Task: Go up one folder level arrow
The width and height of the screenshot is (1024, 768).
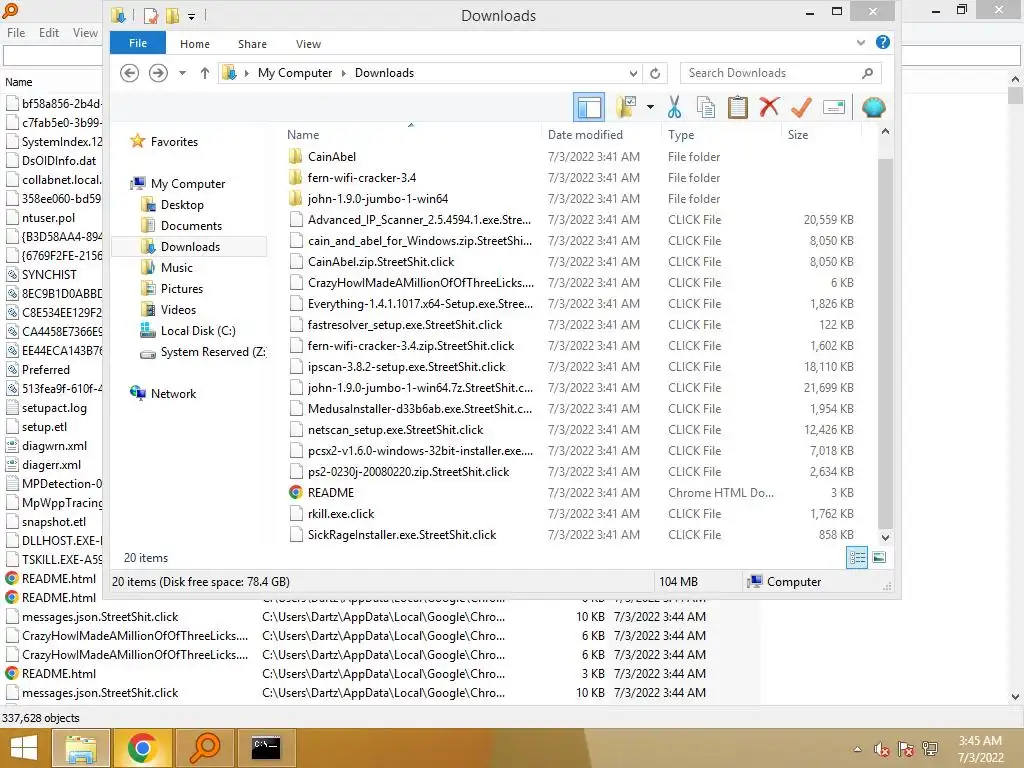Action: point(204,73)
